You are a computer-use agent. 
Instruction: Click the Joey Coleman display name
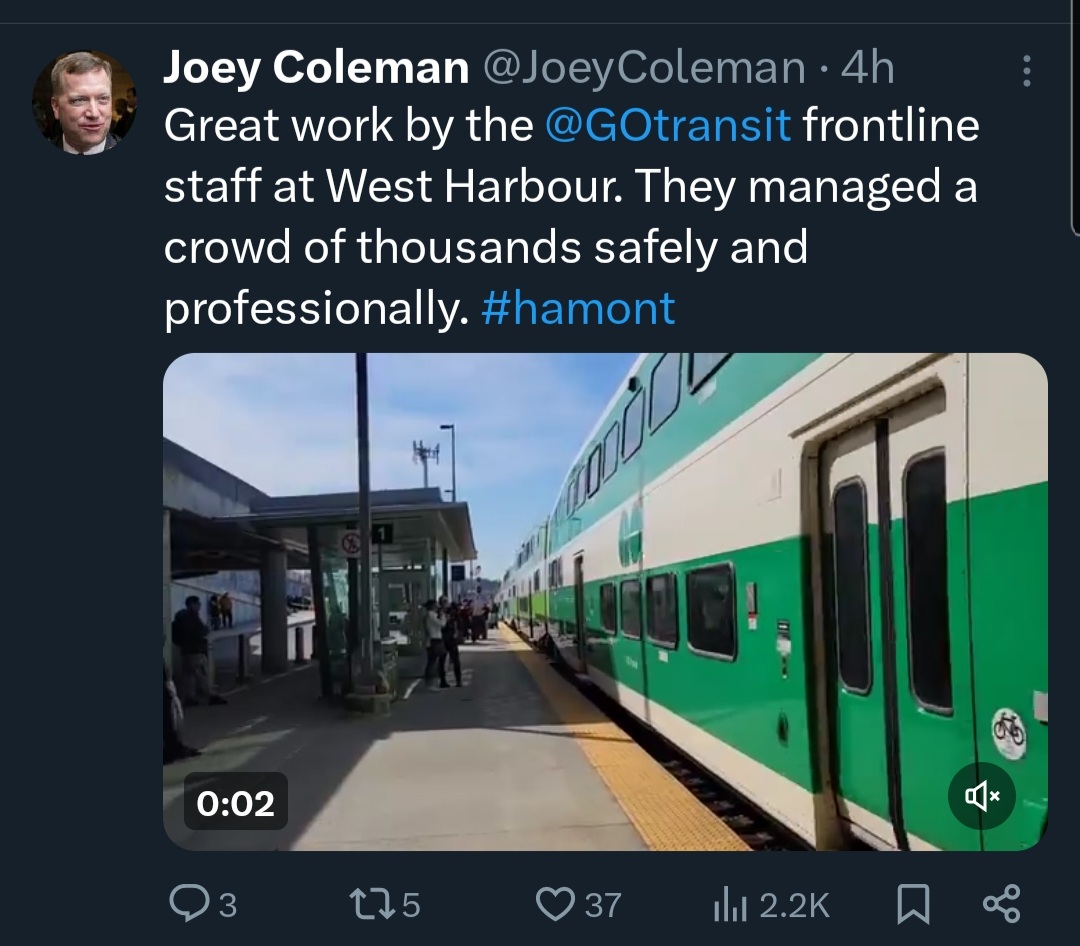pos(316,68)
